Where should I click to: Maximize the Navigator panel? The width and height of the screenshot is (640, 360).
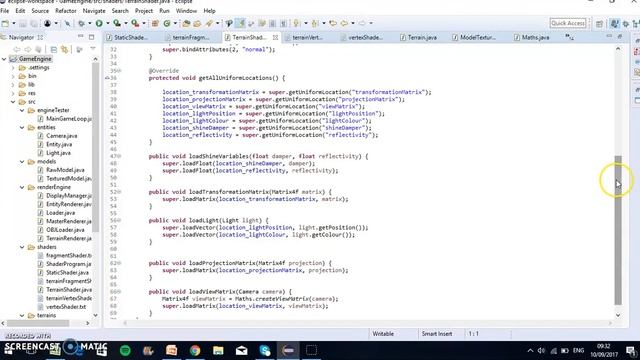pyautogui.click(x=91, y=37)
